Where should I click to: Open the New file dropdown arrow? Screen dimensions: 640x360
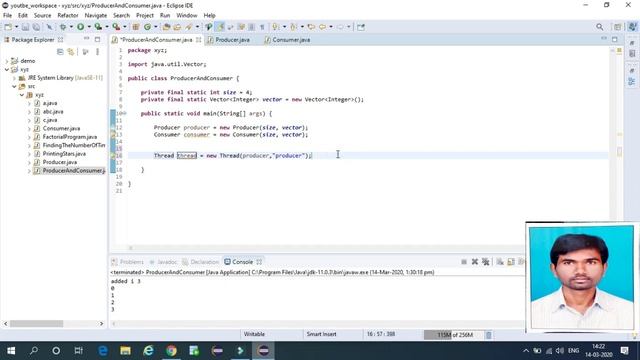click(16, 27)
